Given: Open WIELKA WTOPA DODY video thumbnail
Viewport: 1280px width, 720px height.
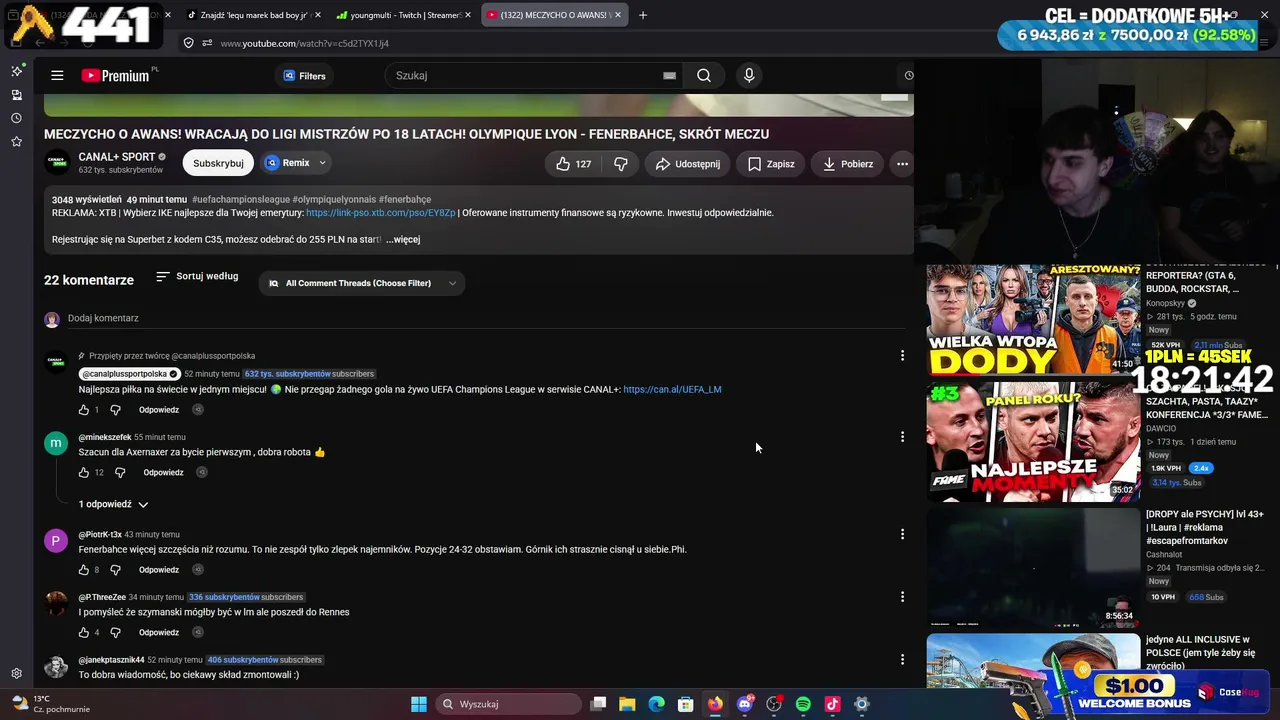Looking at the screenshot, I should (x=1033, y=320).
